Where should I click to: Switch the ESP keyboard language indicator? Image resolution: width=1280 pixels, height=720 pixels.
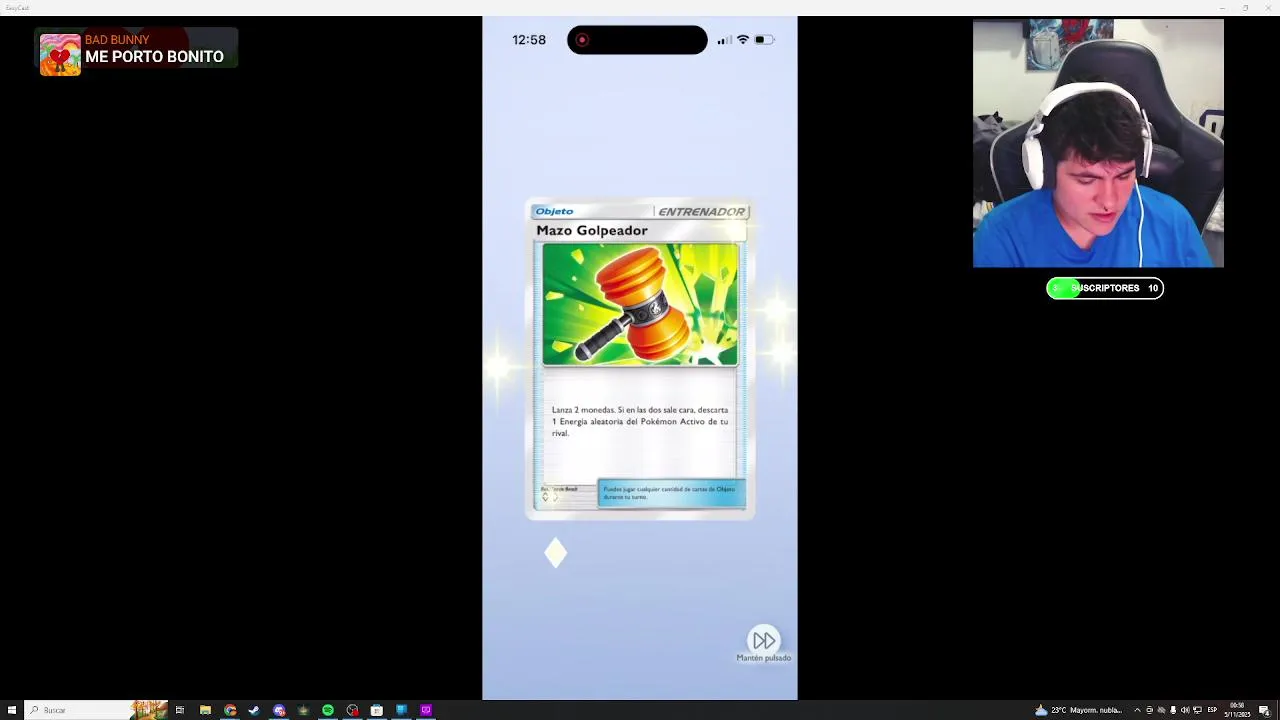pyautogui.click(x=1212, y=710)
